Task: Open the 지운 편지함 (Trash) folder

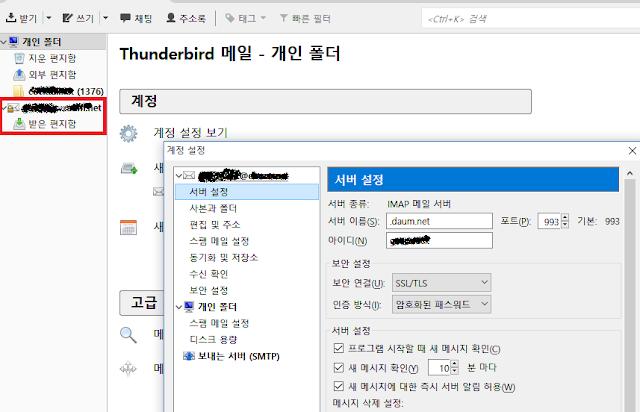Action: 52,58
